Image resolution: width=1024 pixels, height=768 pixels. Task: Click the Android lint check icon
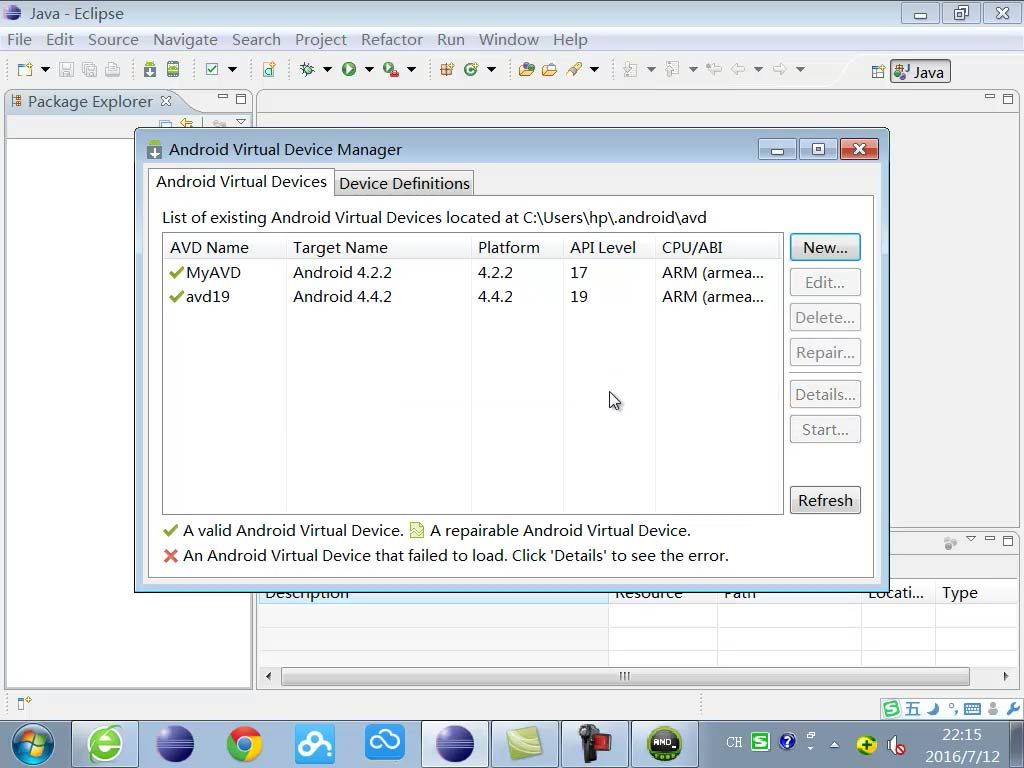click(212, 69)
